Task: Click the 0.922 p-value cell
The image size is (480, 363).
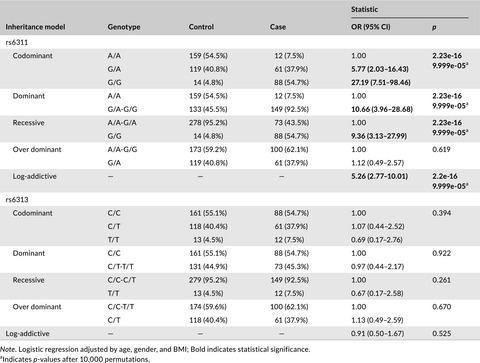Action: [441, 253]
